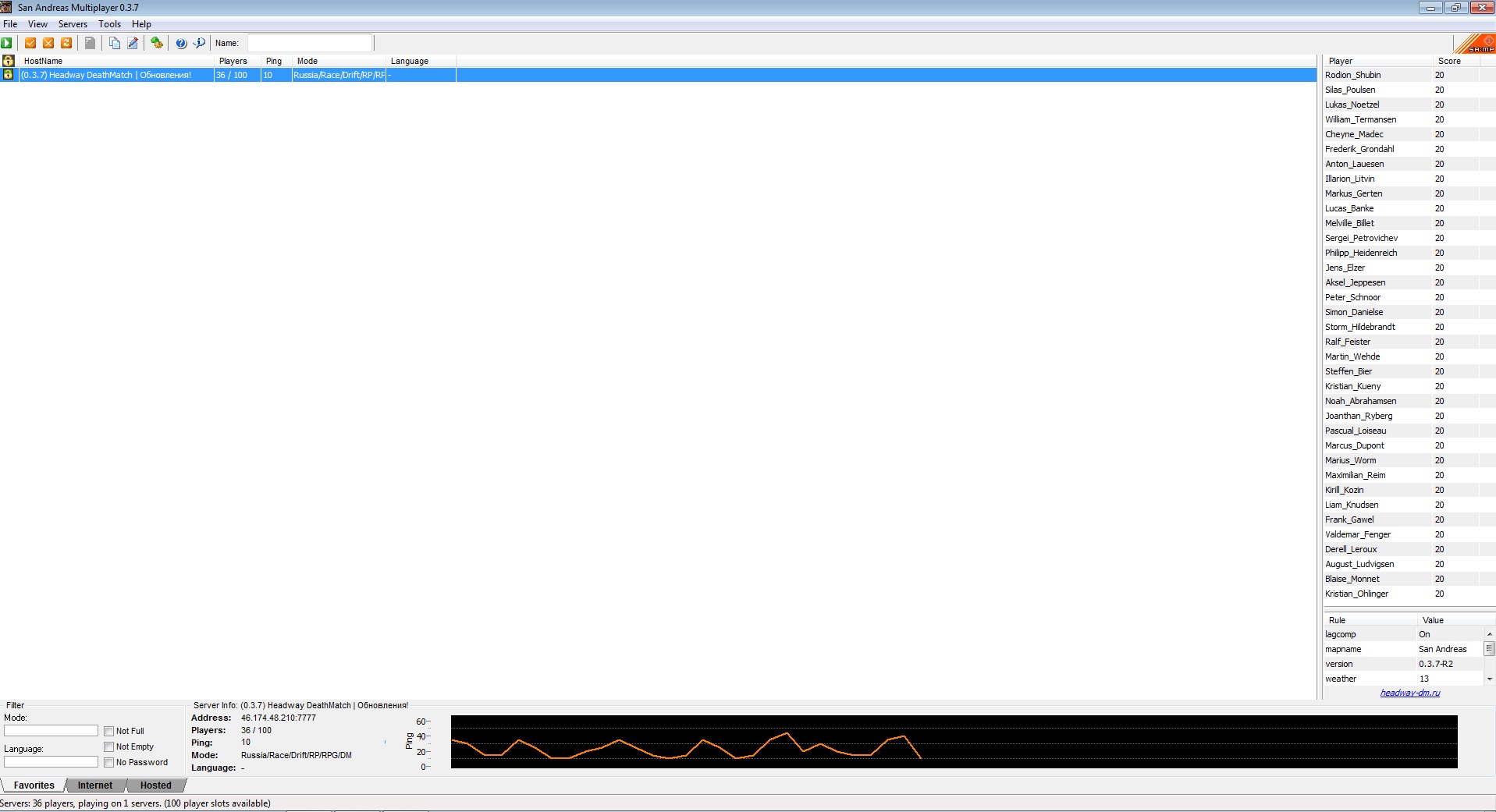Open the Tools menu
Image resolution: width=1496 pixels, height=812 pixels.
[x=109, y=24]
